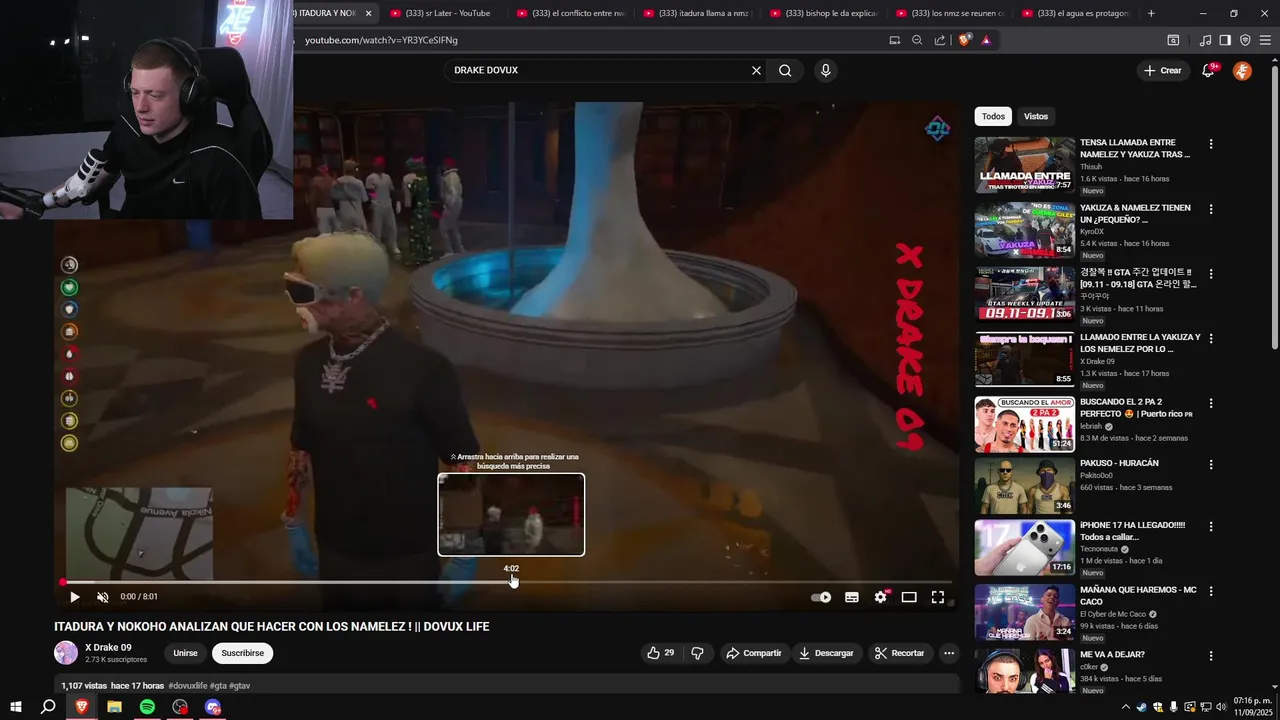This screenshot has width=1280, height=720.
Task: Open options for YAKUZA & NAMELEZ TIENEN video
Action: tap(1211, 209)
